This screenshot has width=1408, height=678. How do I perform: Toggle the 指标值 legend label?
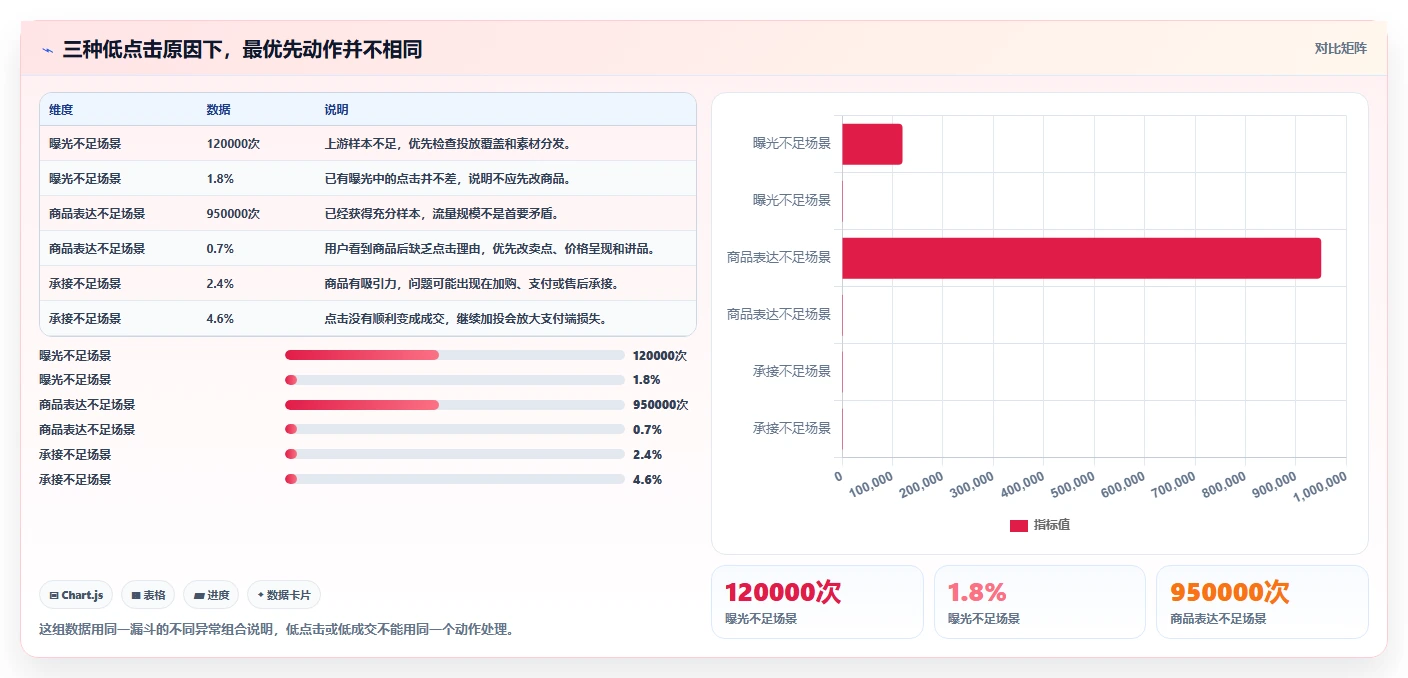tap(1052, 525)
